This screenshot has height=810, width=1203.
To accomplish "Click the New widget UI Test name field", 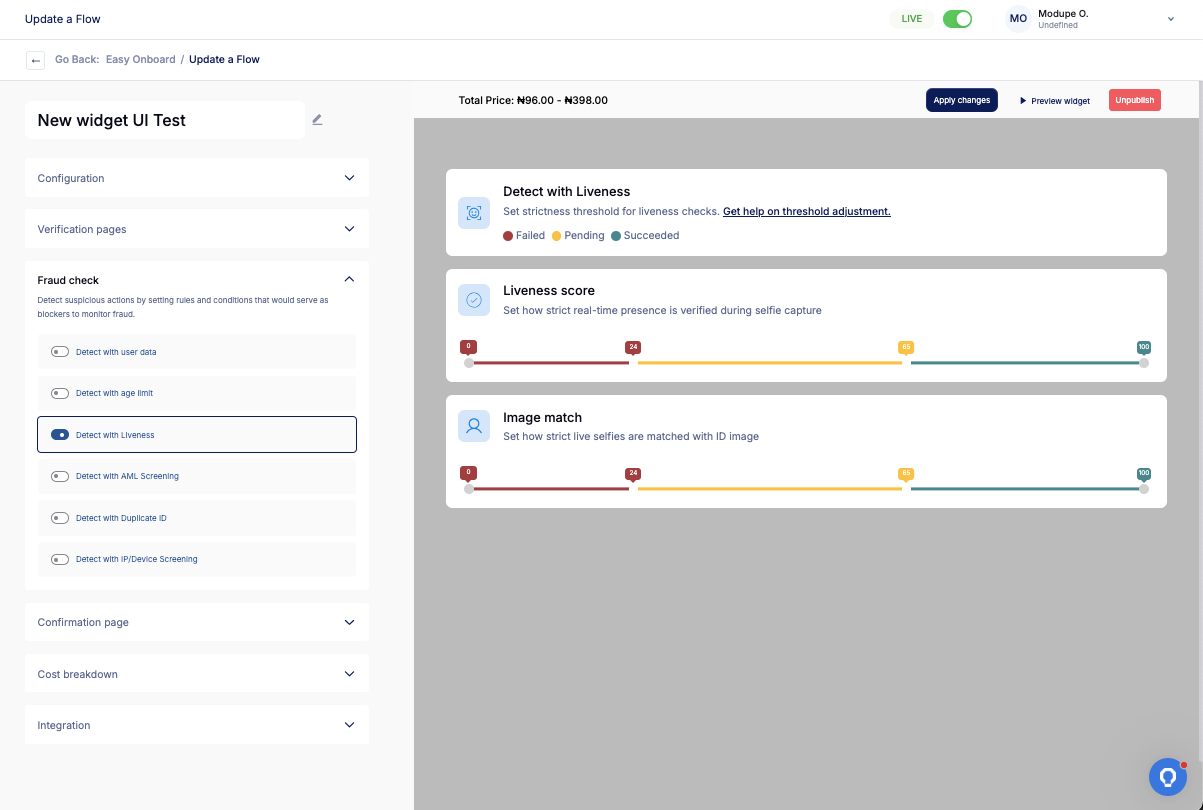I will pyautogui.click(x=165, y=120).
